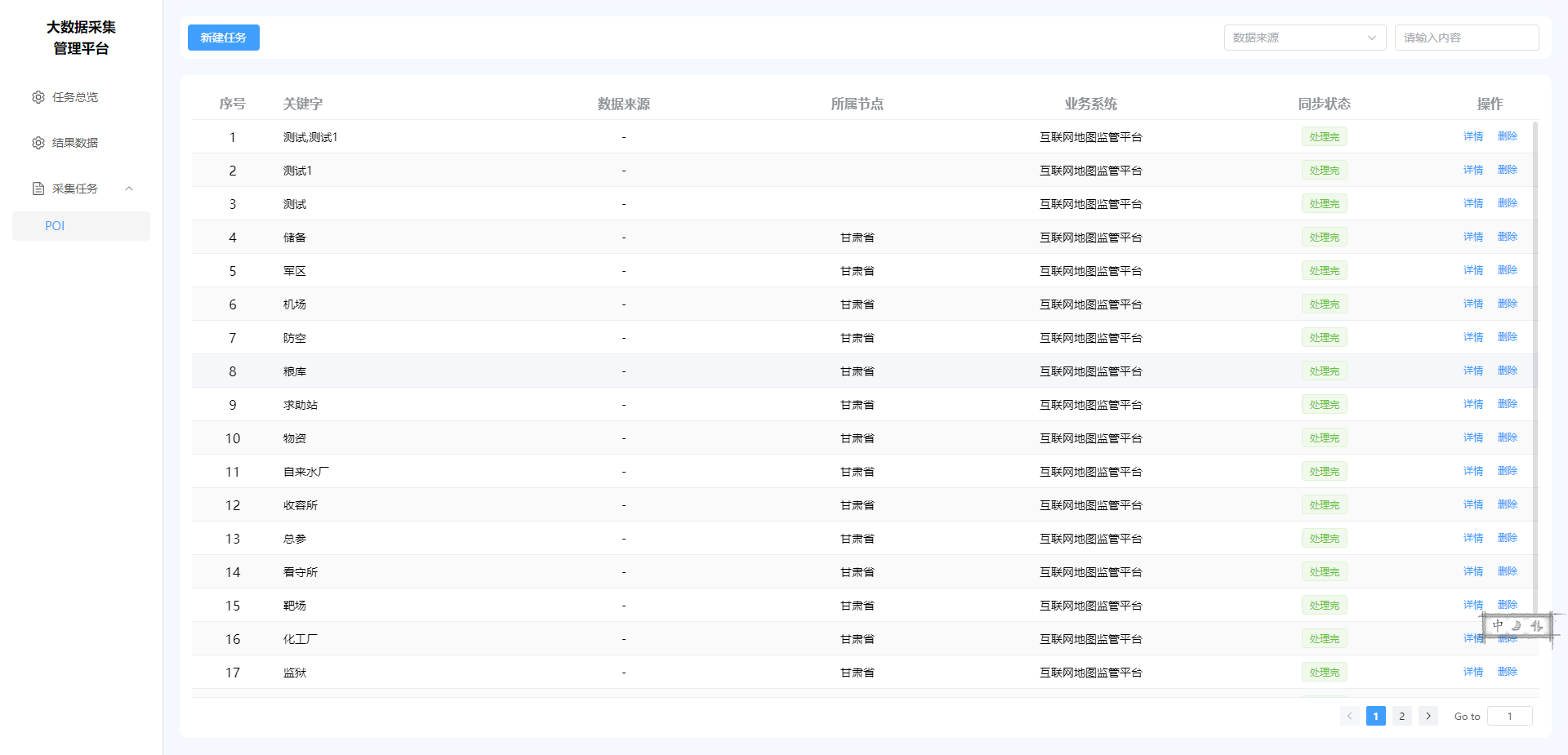Open 详情 for 防空 row
1568x755 pixels.
1473,337
